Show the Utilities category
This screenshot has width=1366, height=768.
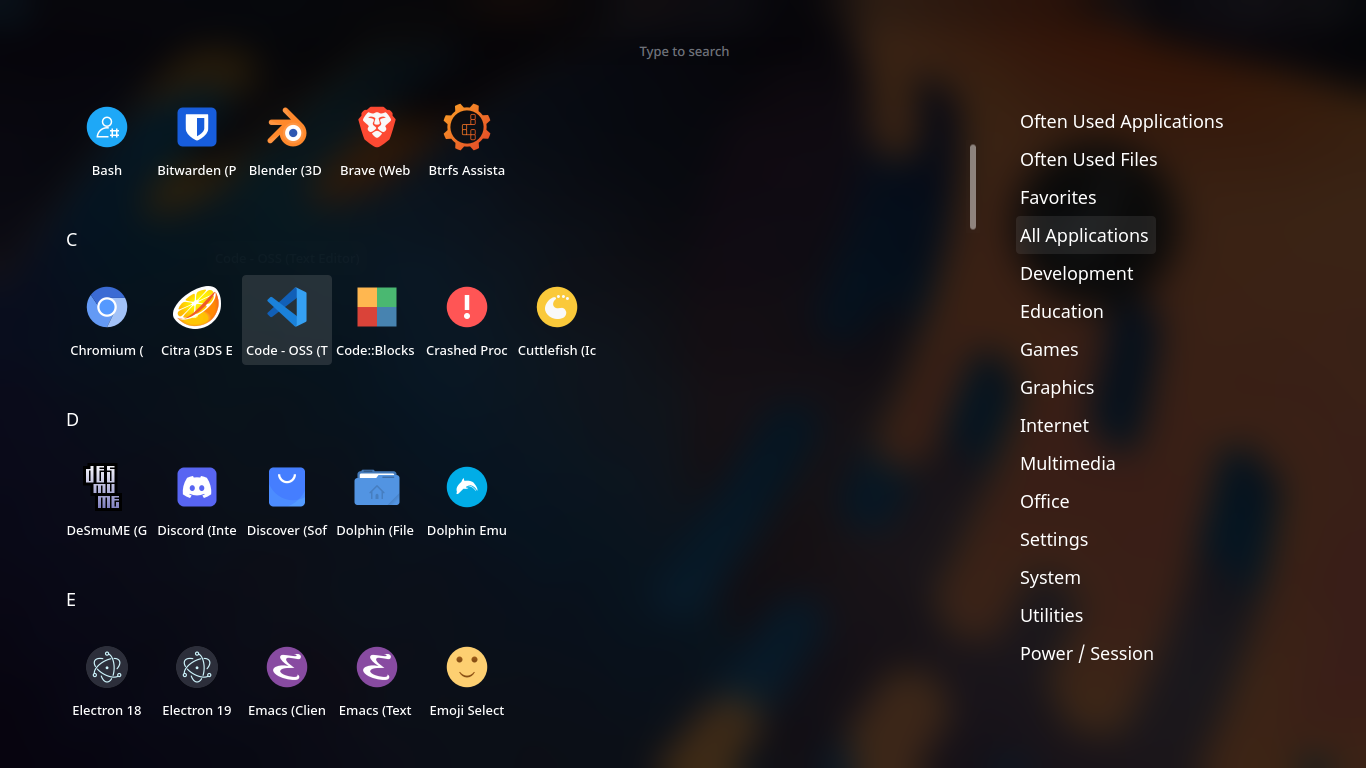pyautogui.click(x=1051, y=615)
